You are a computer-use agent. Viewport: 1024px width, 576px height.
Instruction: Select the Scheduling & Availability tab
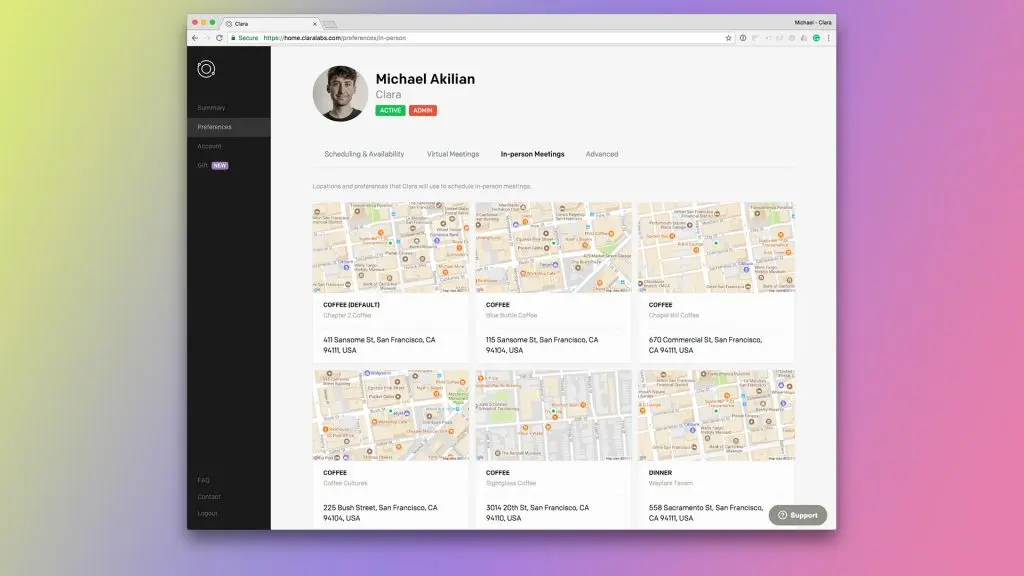pyautogui.click(x=365, y=154)
